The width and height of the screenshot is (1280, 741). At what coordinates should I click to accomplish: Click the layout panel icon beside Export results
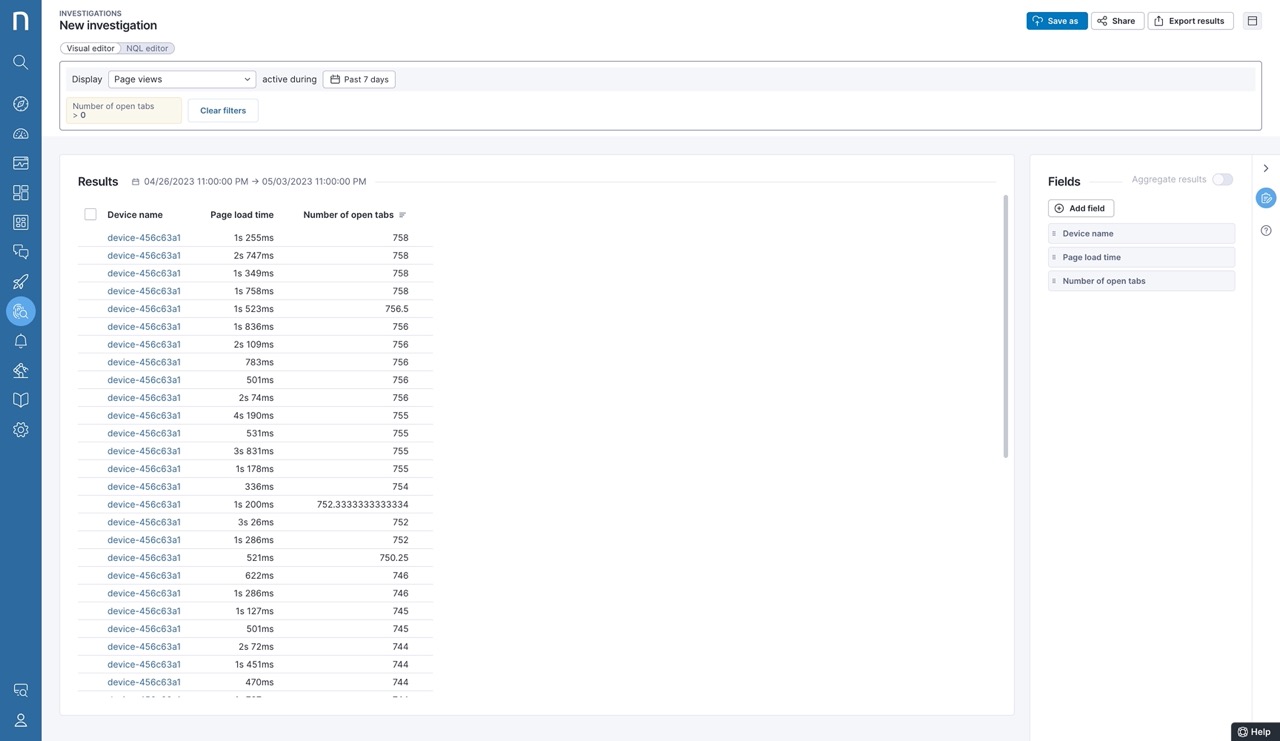coord(1252,21)
